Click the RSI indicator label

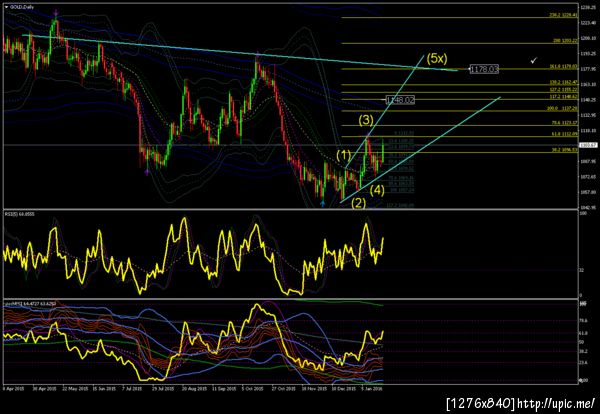point(19,214)
